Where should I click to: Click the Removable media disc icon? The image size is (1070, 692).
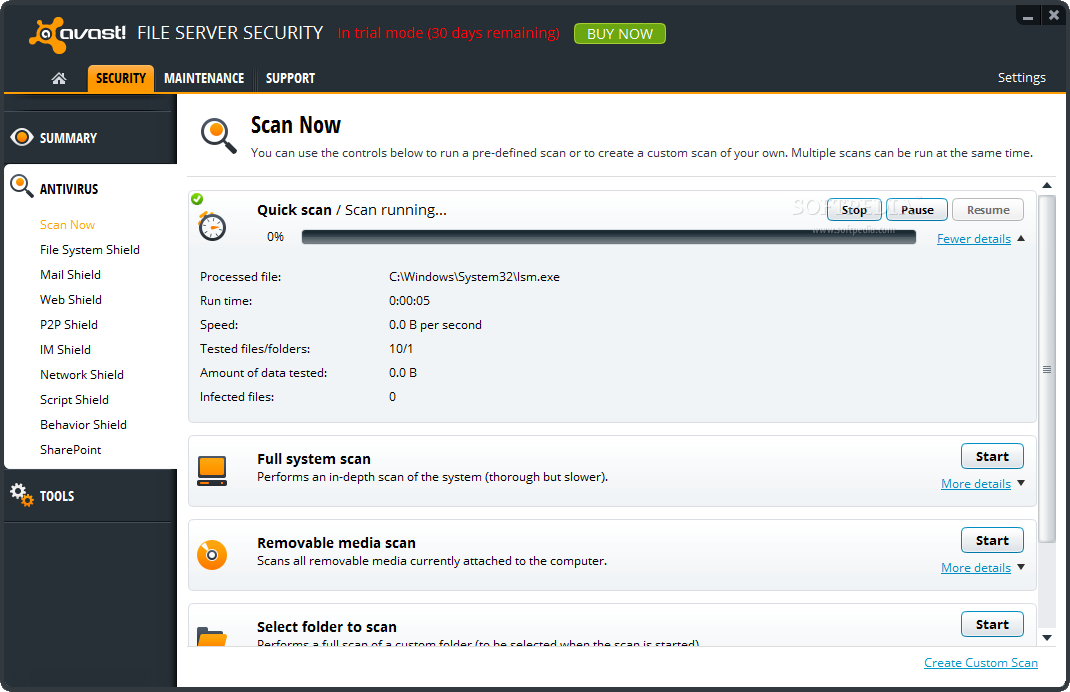pos(212,555)
